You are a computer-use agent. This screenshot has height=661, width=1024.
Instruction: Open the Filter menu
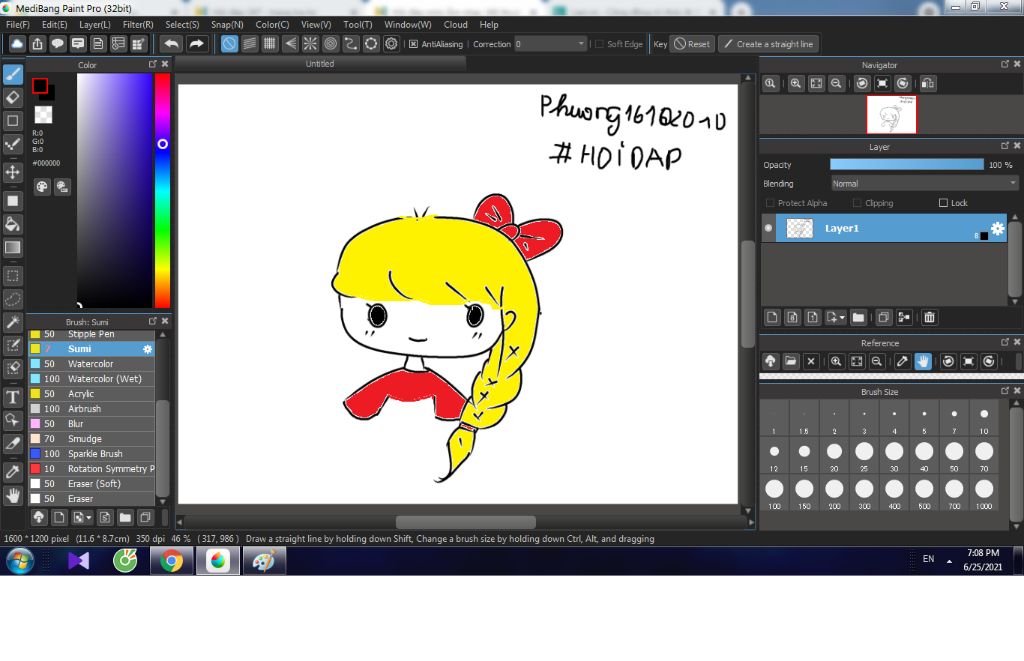pyautogui.click(x=138, y=24)
